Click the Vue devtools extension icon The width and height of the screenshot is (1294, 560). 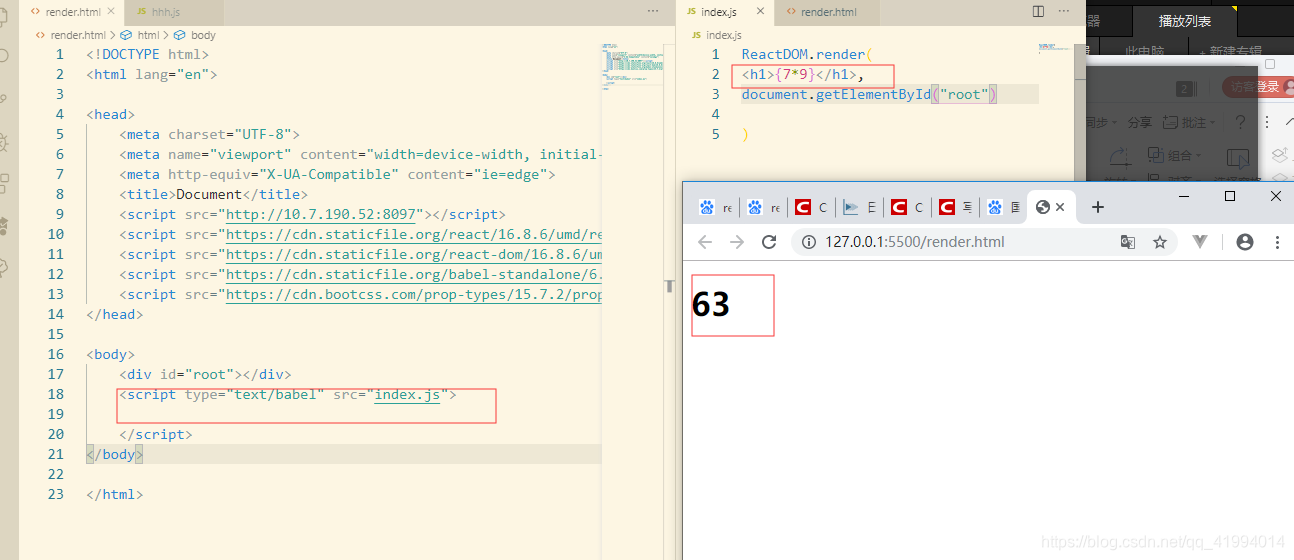click(1201, 242)
